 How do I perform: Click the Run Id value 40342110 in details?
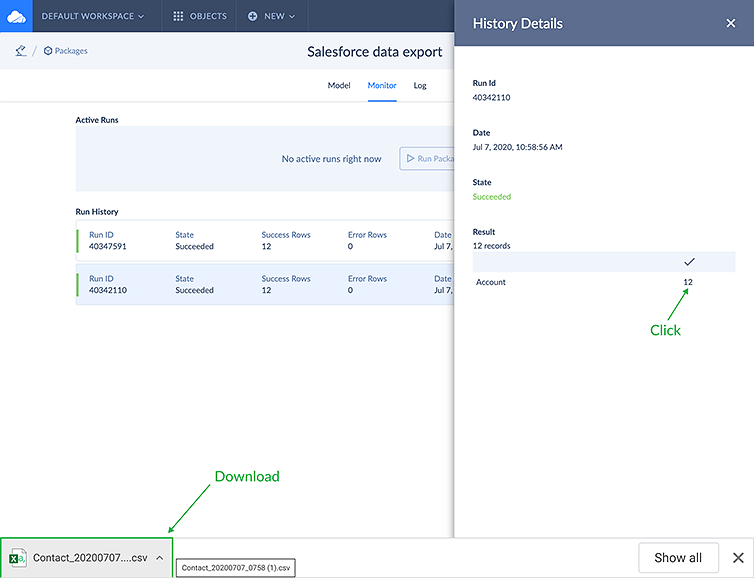(x=491, y=98)
